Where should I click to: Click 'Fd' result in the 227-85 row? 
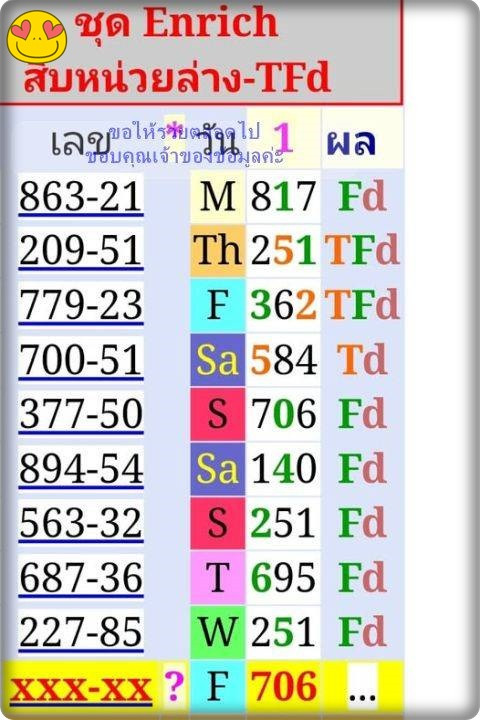[362, 631]
